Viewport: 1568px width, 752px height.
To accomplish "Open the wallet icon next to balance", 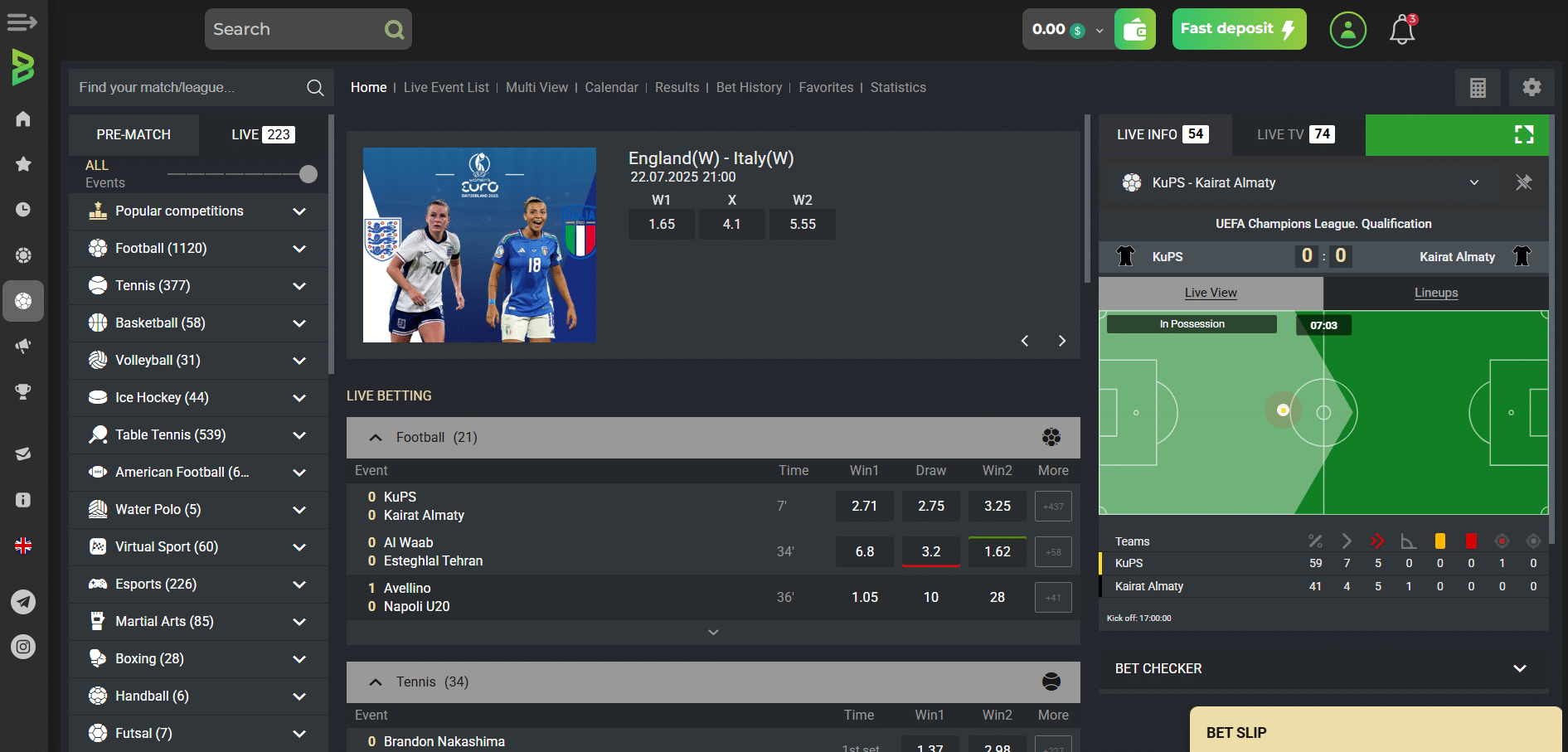I will coord(1134,30).
